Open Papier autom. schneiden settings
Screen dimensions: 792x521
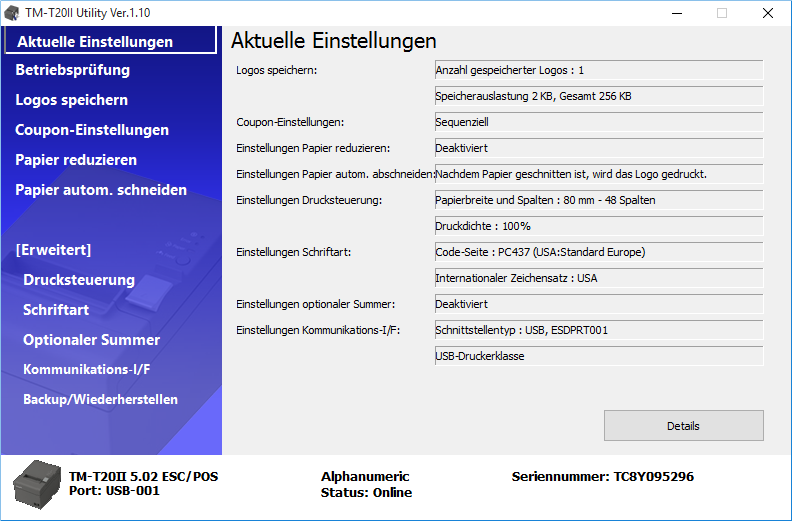pos(101,190)
